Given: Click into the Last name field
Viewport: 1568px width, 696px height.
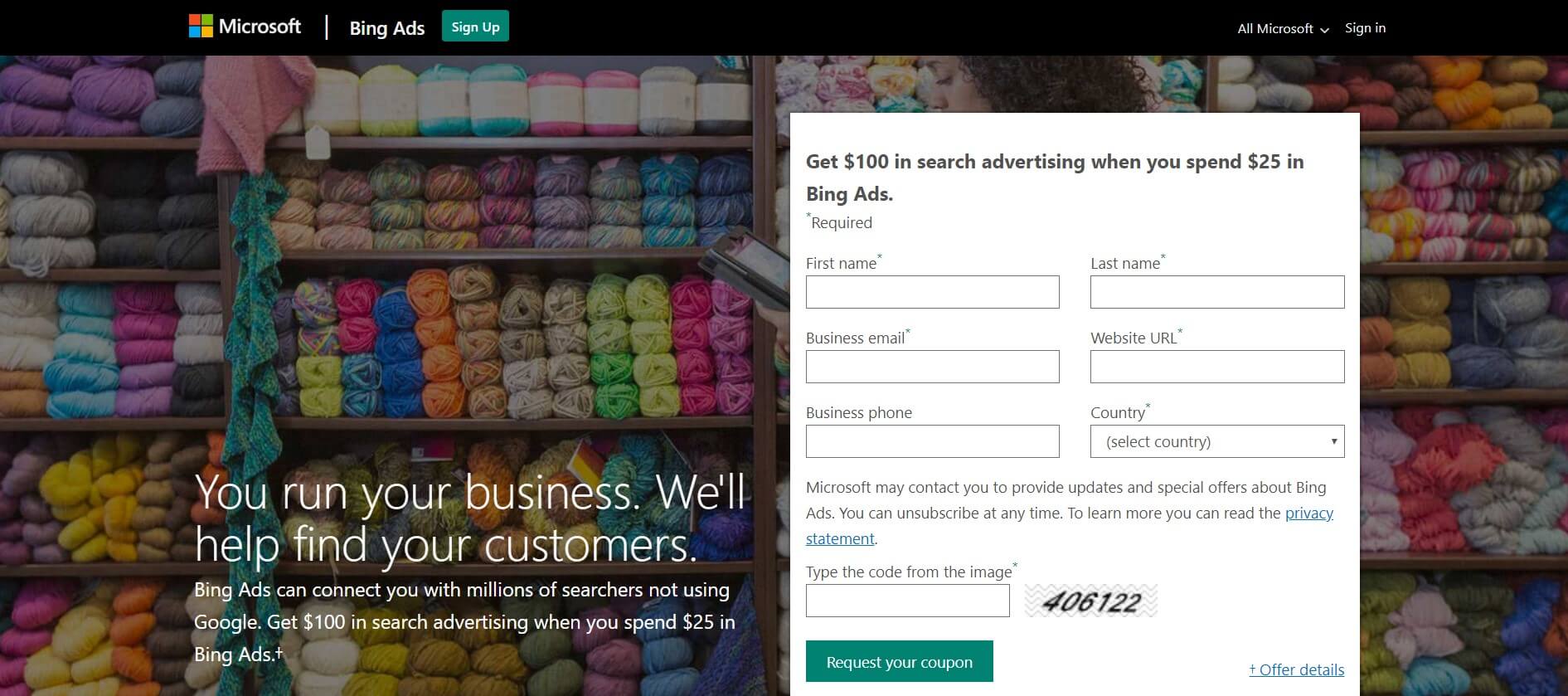Looking at the screenshot, I should 1216,292.
